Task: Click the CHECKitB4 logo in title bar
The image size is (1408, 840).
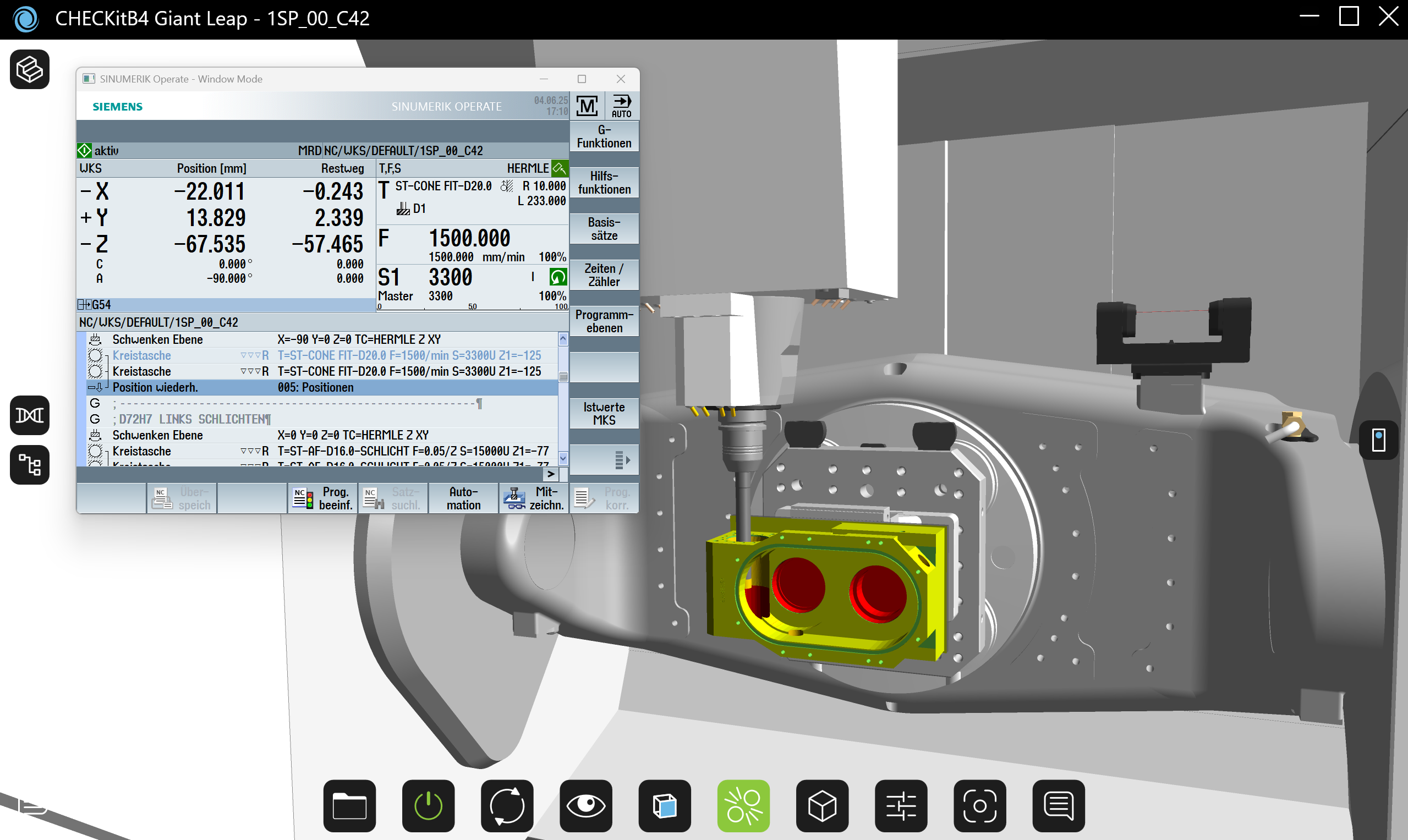Action: 26,19
